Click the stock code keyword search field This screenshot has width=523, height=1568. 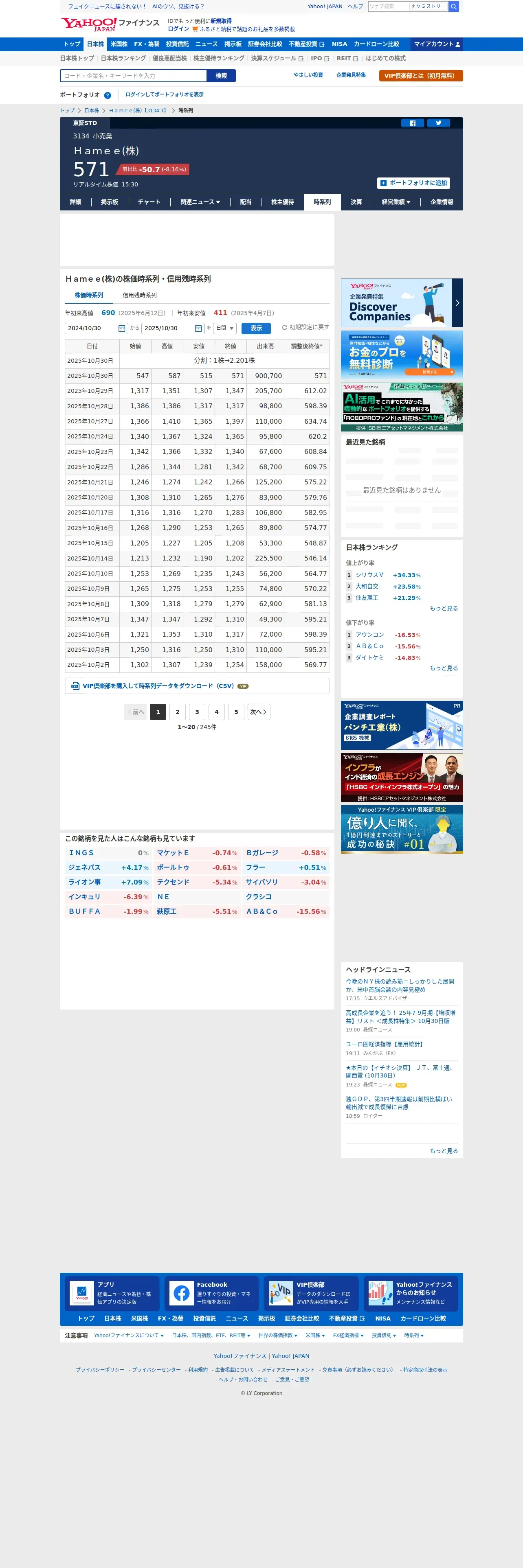133,75
